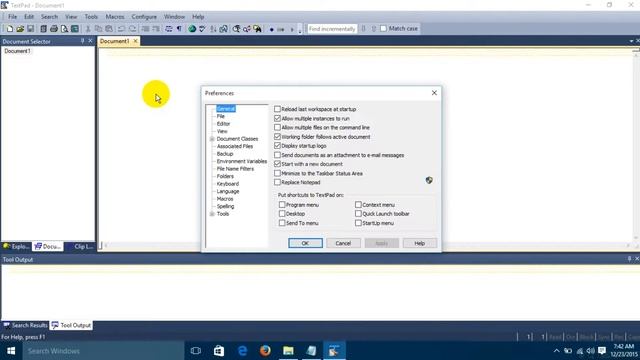Click the Print toolbar icon

(54, 29)
